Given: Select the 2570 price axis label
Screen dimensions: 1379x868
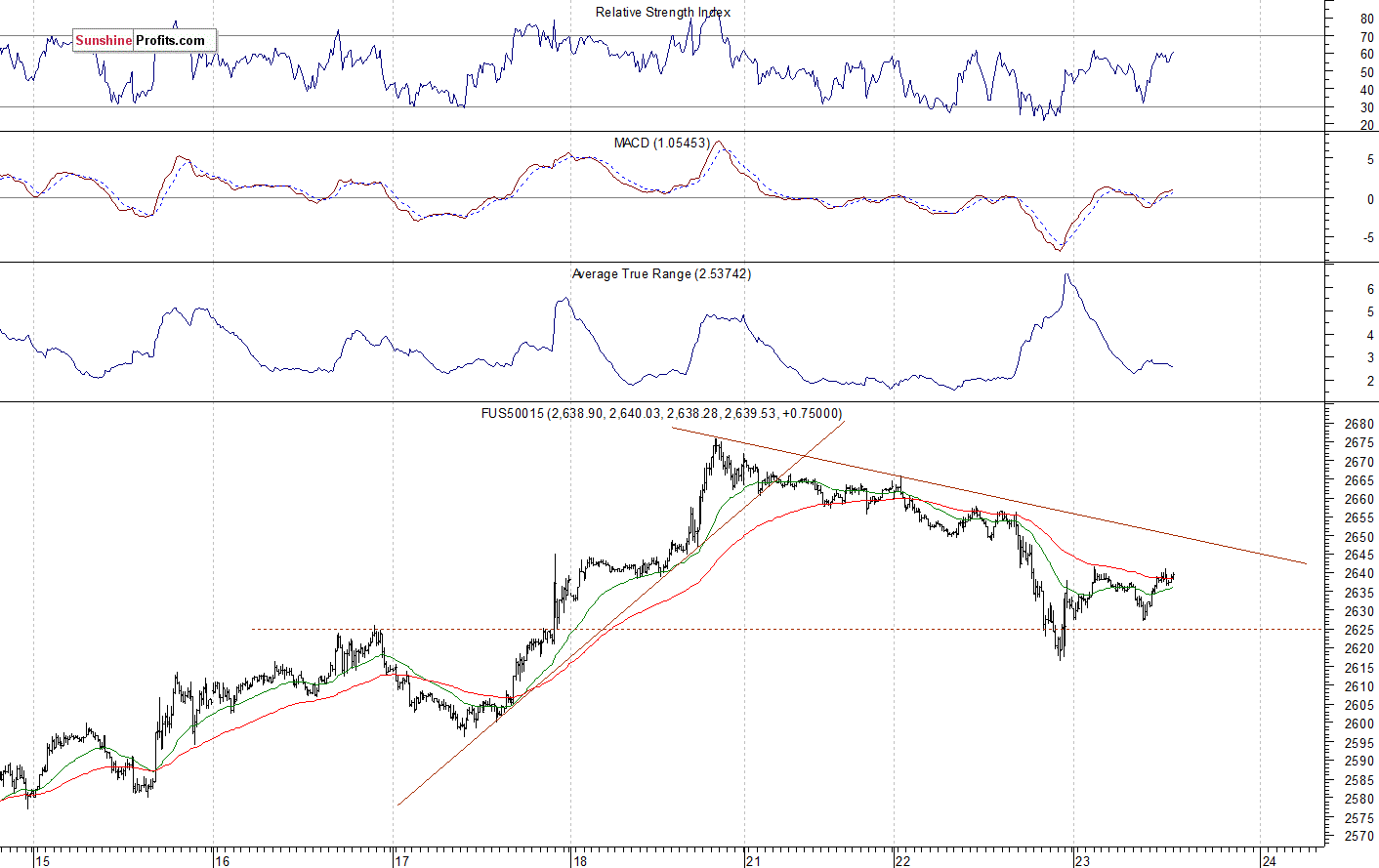Looking at the screenshot, I should pos(1359,837).
